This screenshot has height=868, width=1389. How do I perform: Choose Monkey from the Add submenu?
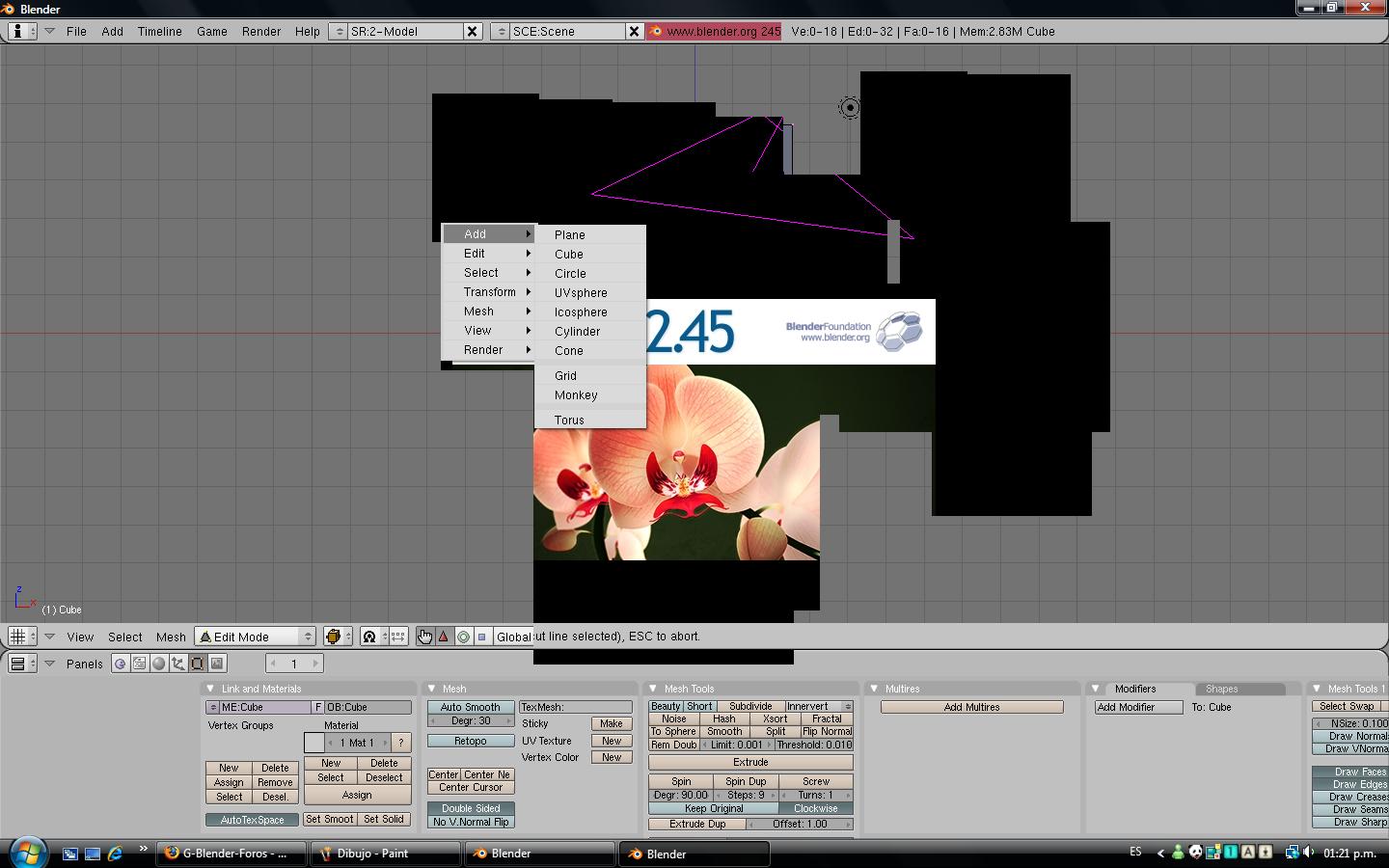(x=576, y=395)
